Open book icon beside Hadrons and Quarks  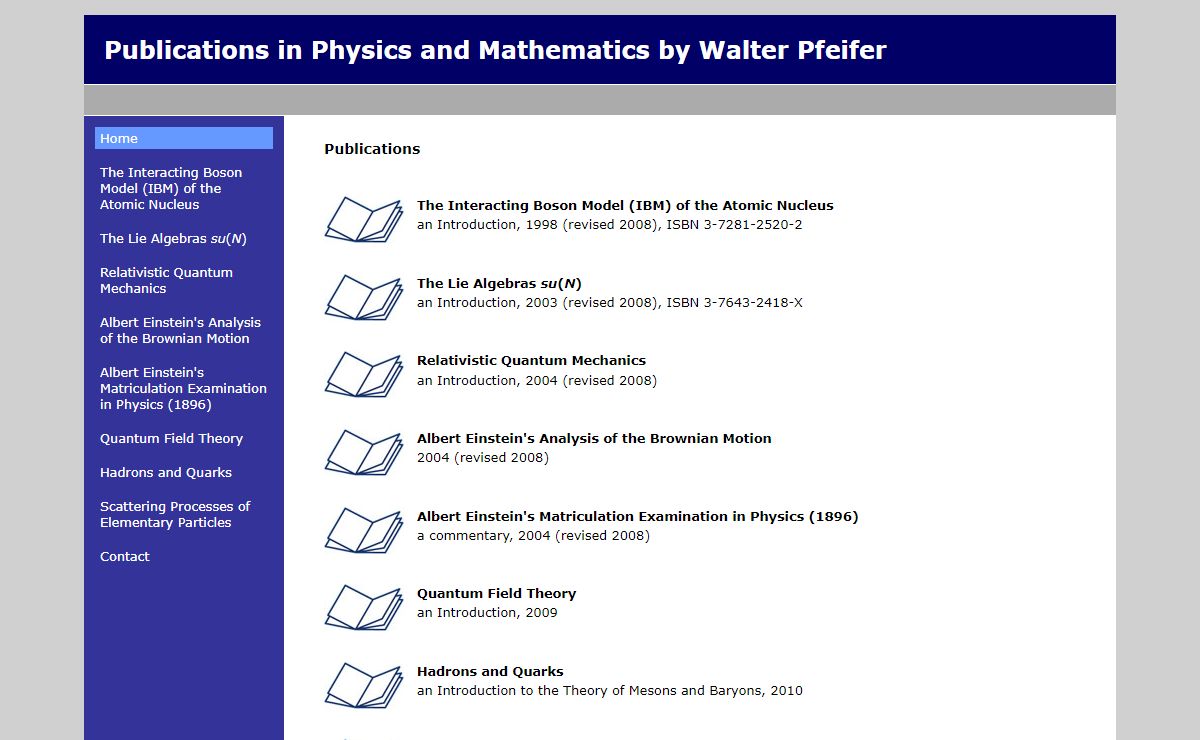tap(363, 684)
